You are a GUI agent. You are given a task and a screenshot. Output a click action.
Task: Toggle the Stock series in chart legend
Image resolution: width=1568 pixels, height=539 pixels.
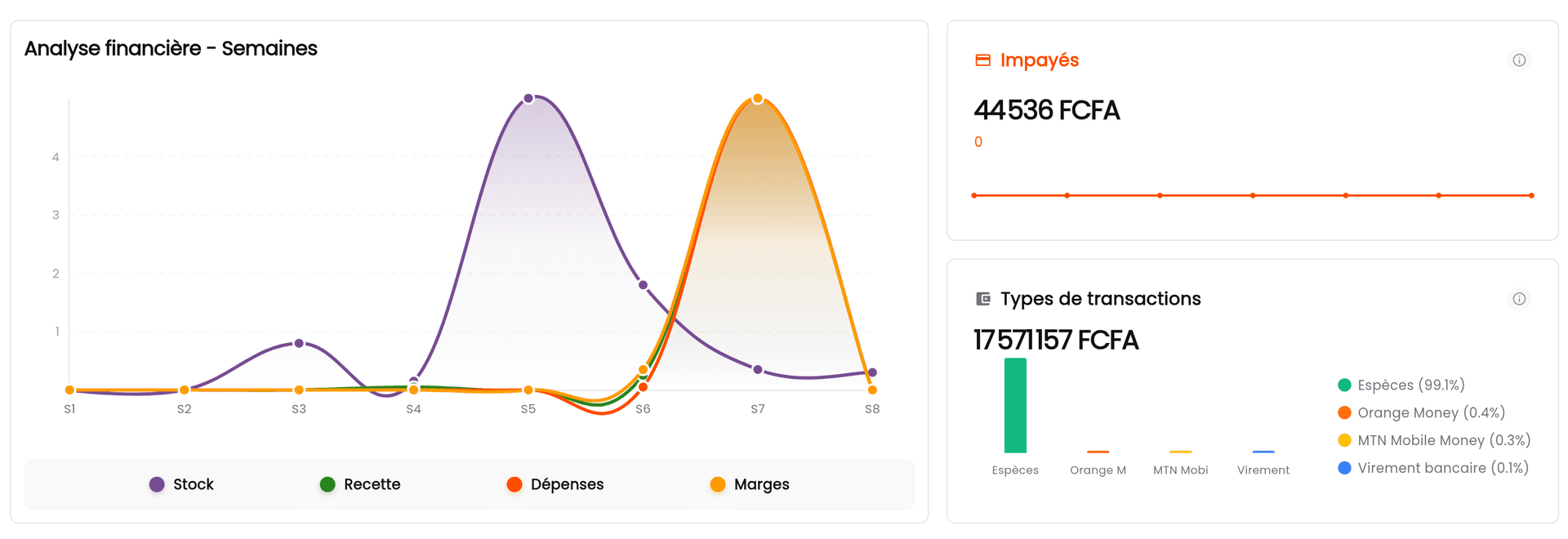(181, 484)
